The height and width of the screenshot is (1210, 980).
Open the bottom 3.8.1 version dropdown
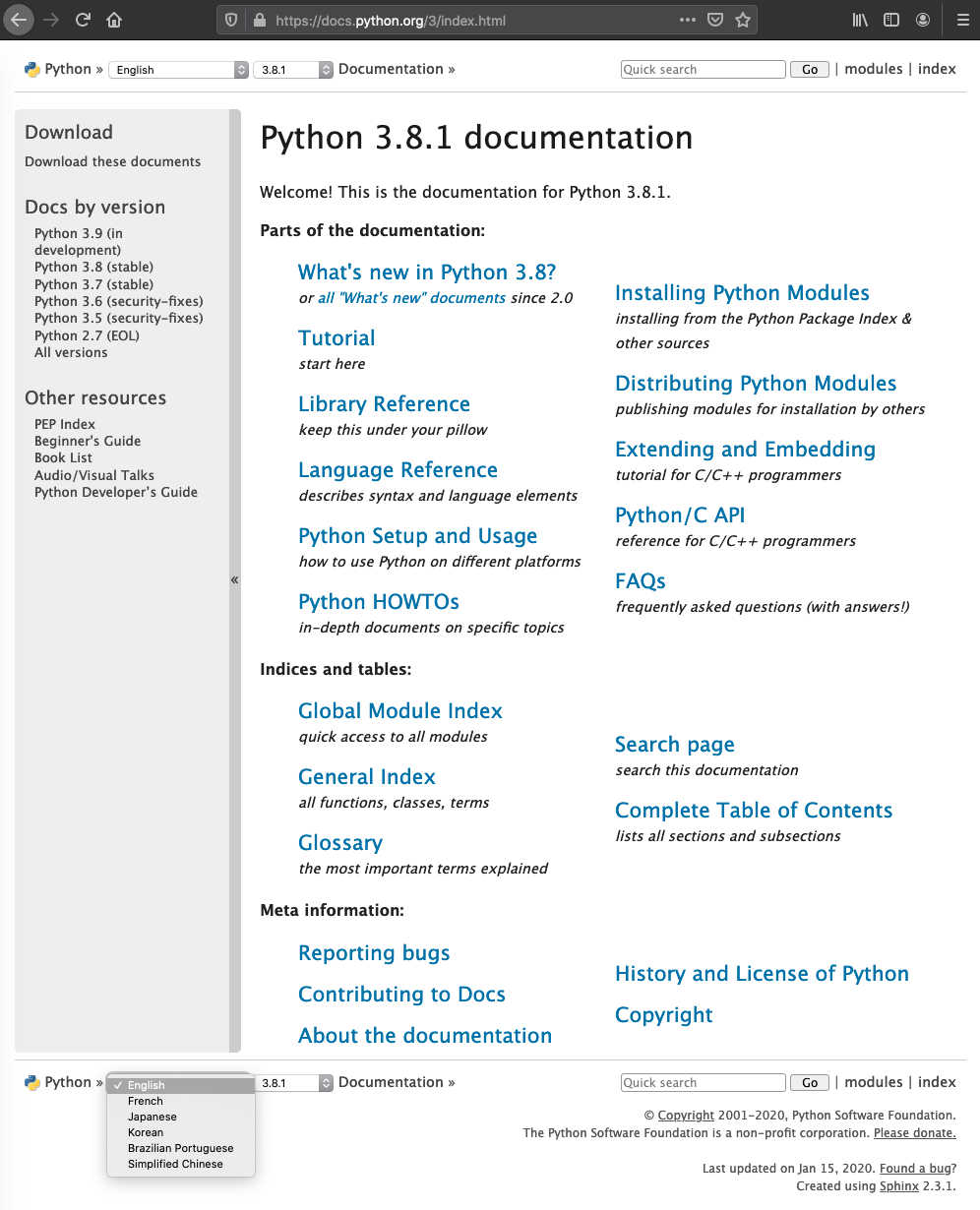click(295, 1083)
